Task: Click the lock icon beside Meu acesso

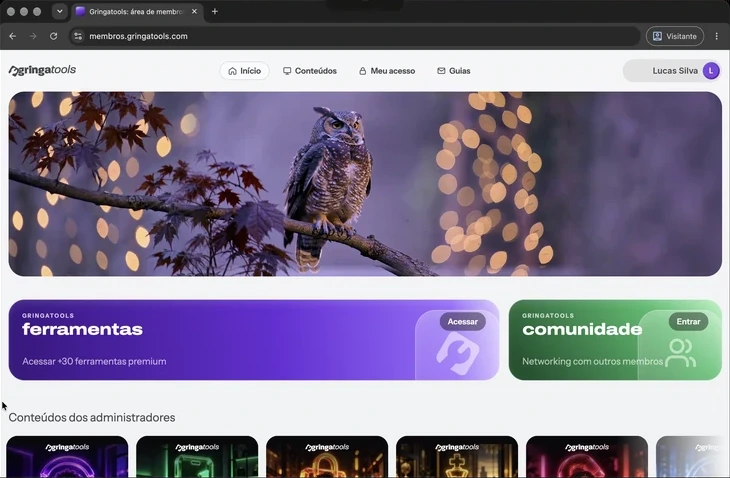Action: pos(362,71)
